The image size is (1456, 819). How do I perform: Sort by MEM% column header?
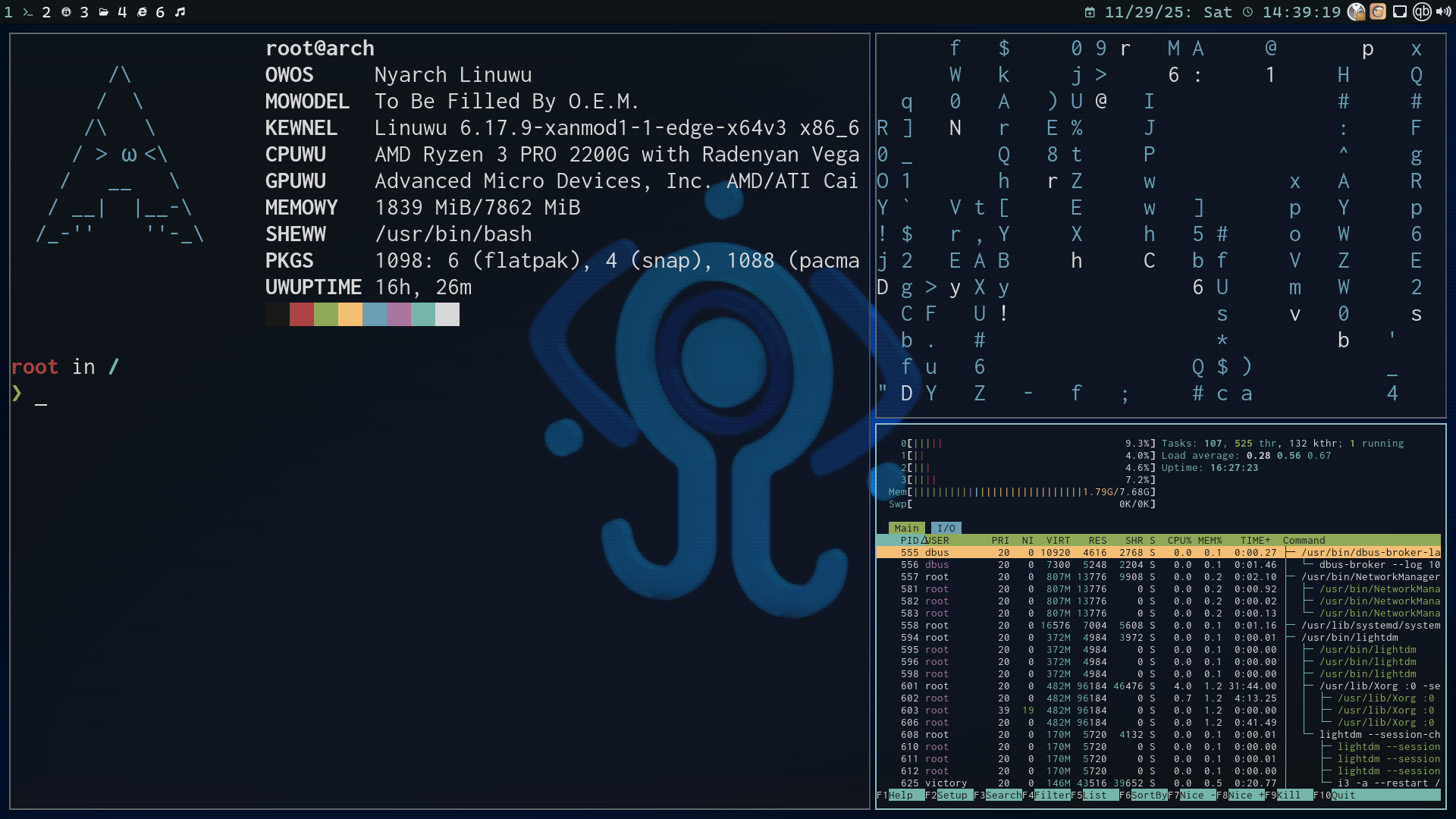click(1210, 540)
